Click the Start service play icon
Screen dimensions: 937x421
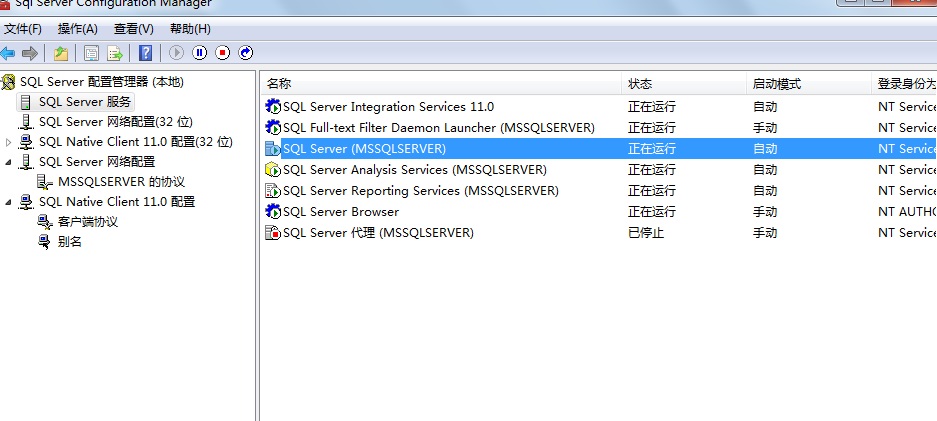point(176,53)
